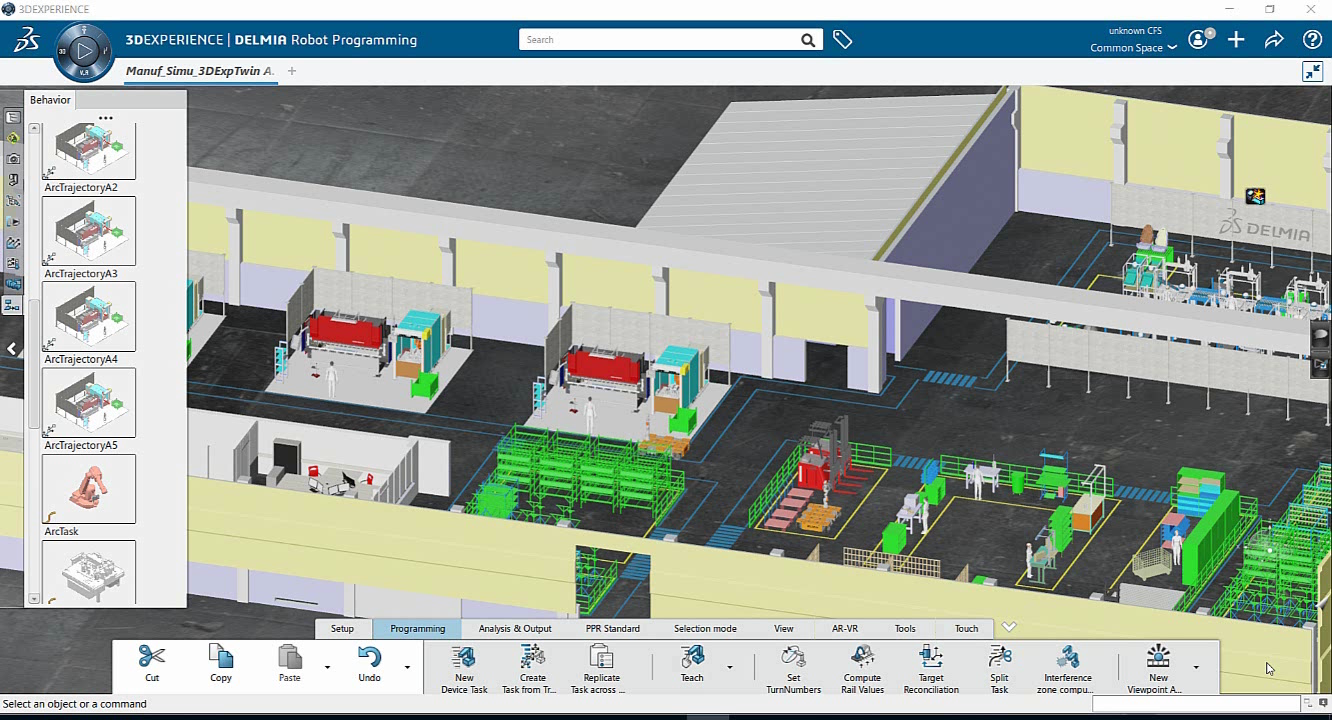
Task: Click the 3DS logo in top bar
Action: pyautogui.click(x=27, y=40)
